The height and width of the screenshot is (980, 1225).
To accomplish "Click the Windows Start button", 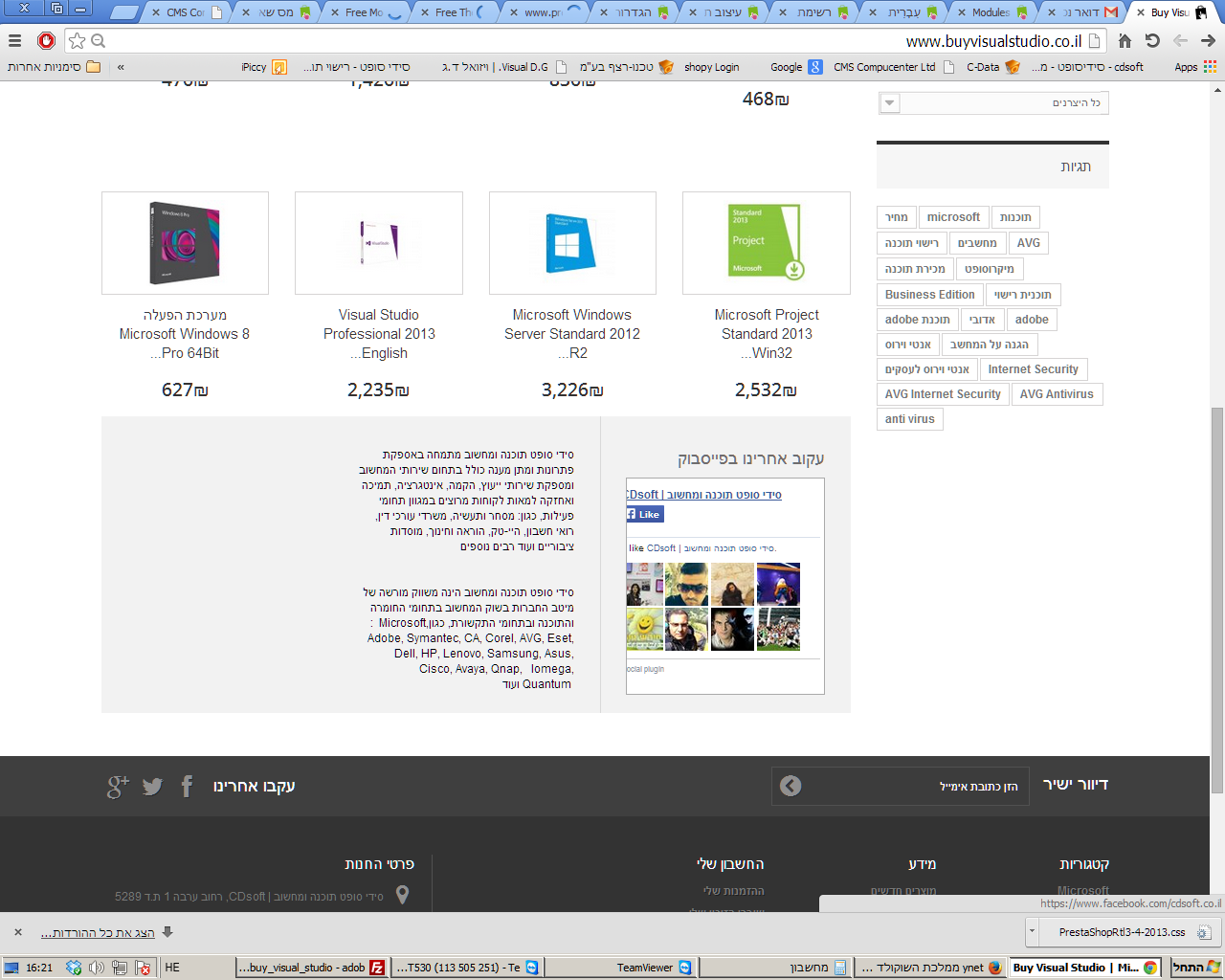I will tap(1197, 968).
